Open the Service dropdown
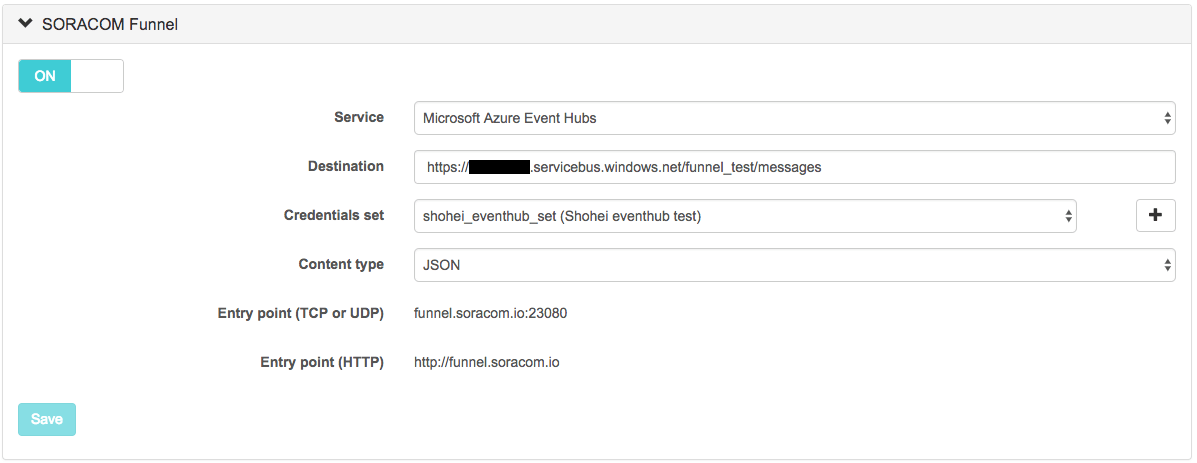The height and width of the screenshot is (463, 1197). pos(780,118)
